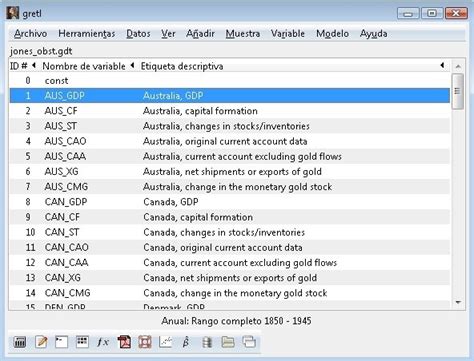The image size is (474, 361).
Task: Click 'Australia, capital formation' label
Action: tap(200, 111)
